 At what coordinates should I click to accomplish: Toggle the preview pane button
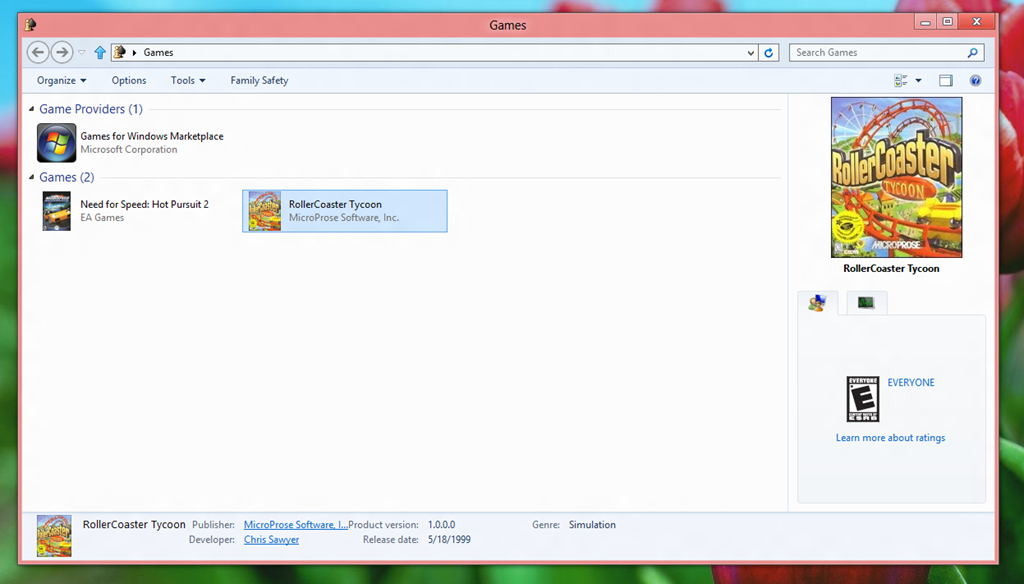946,80
